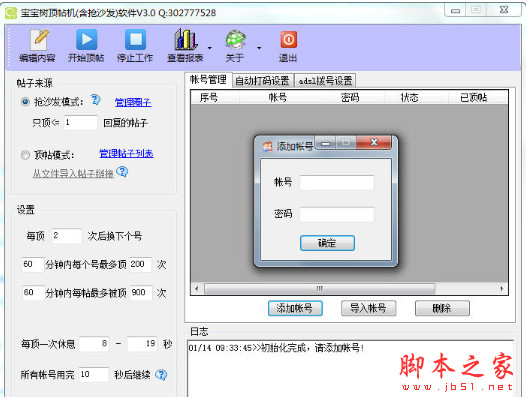
Task: Focus the 每顶 times-before-switch field
Action: (66, 236)
